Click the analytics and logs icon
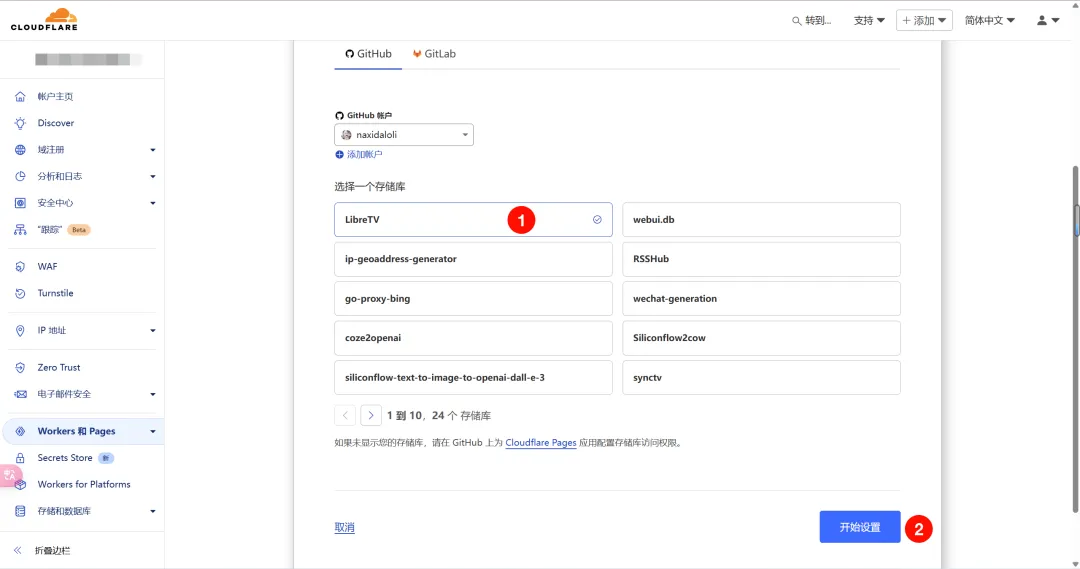The width and height of the screenshot is (1080, 569). tap(20, 176)
